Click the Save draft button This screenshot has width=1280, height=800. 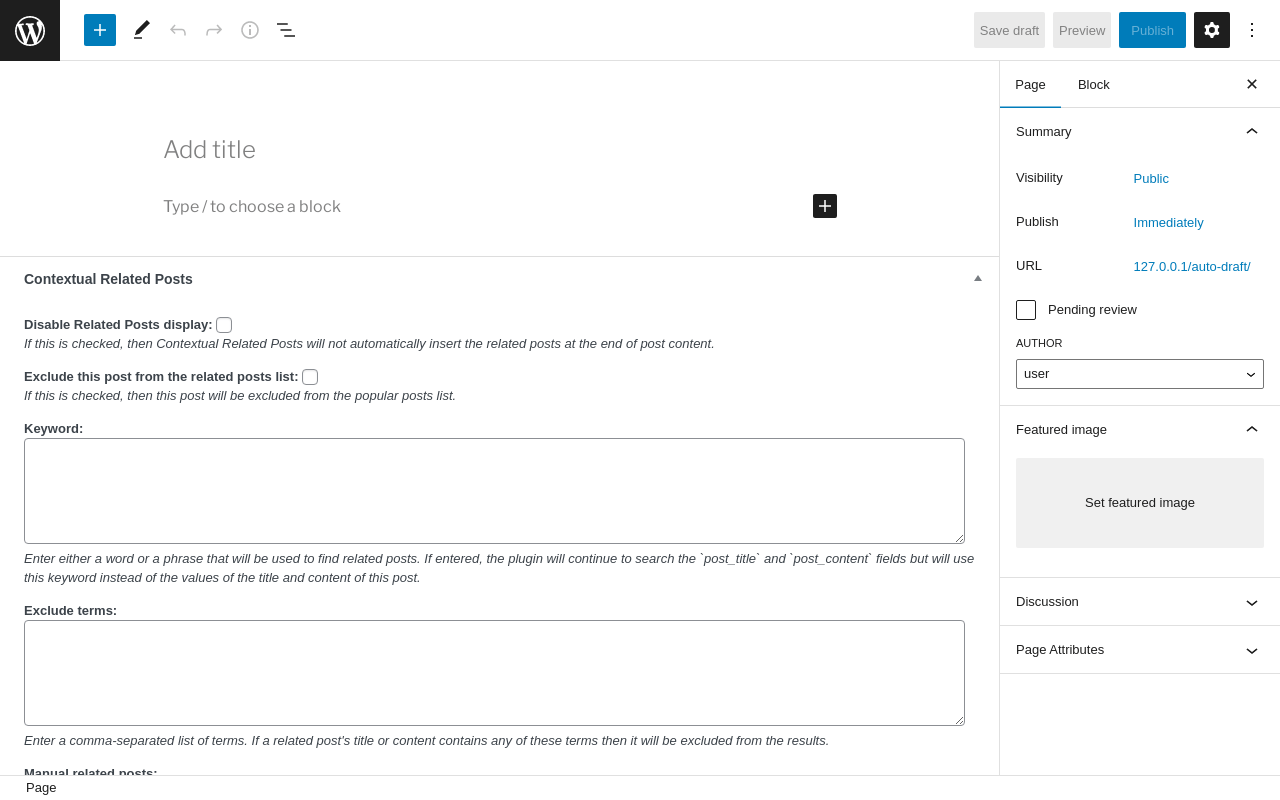coord(1009,30)
